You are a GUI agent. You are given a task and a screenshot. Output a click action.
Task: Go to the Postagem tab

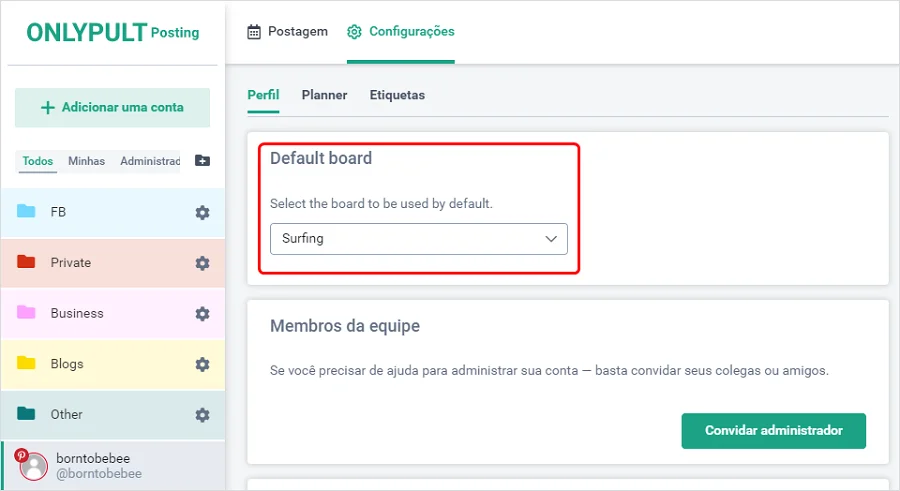click(x=288, y=32)
